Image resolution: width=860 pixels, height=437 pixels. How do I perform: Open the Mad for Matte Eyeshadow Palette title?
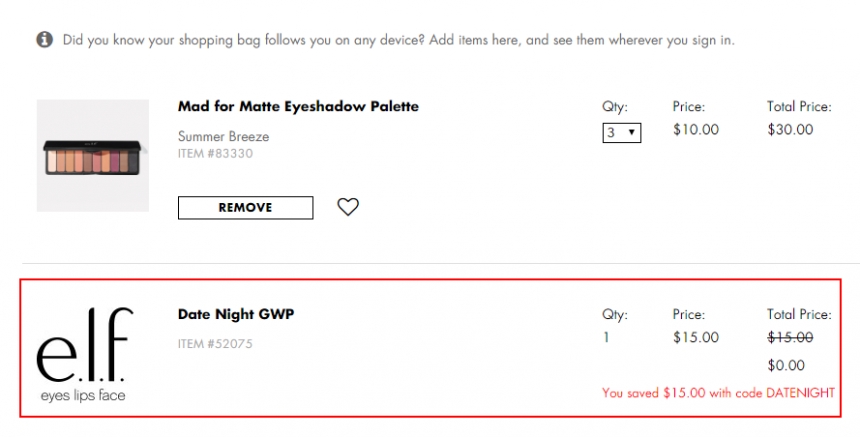coord(298,106)
